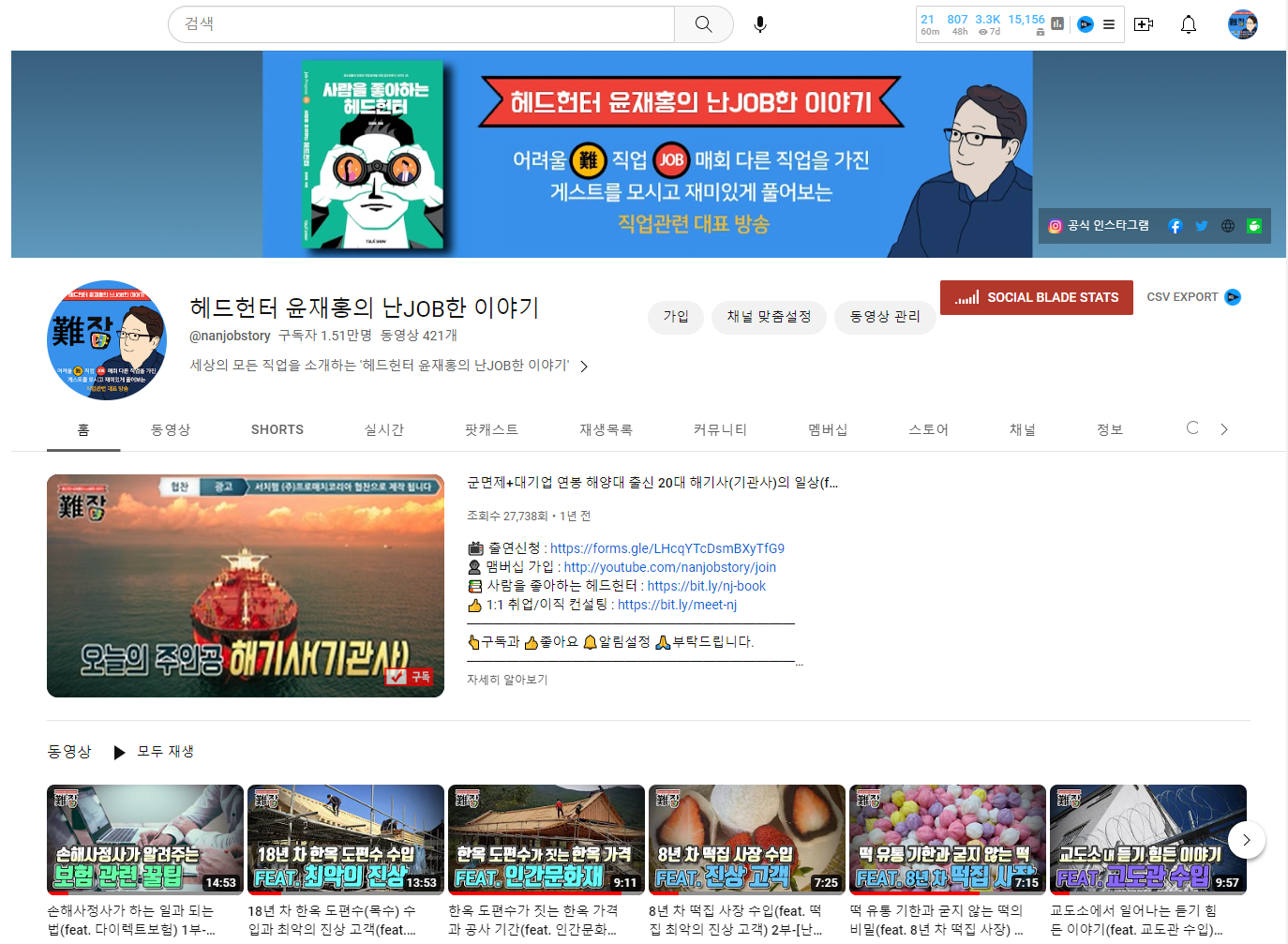The width and height of the screenshot is (1288, 944).
Task: Open the bar chart stats icon
Action: pos(1057,24)
